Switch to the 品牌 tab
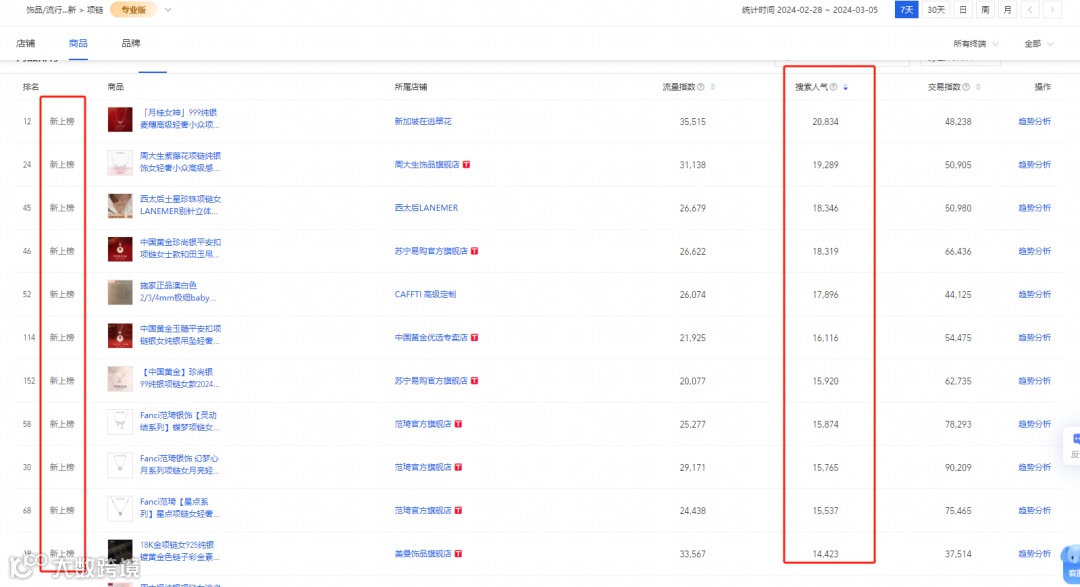This screenshot has height=587, width=1080. pyautogui.click(x=131, y=43)
